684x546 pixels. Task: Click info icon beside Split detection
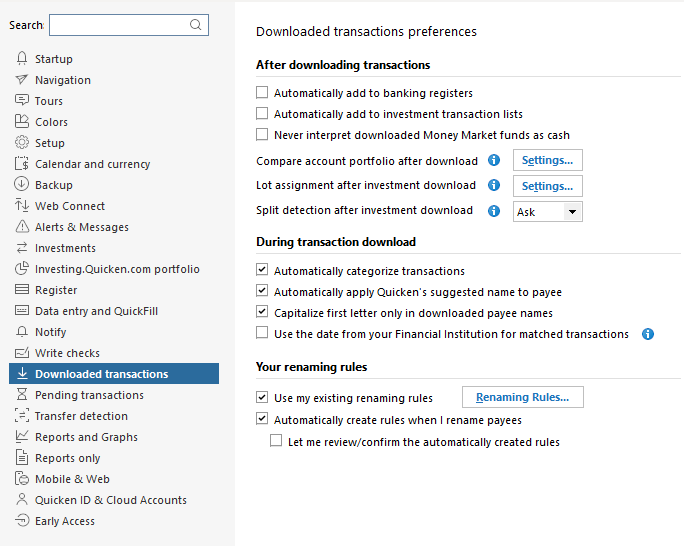point(494,211)
